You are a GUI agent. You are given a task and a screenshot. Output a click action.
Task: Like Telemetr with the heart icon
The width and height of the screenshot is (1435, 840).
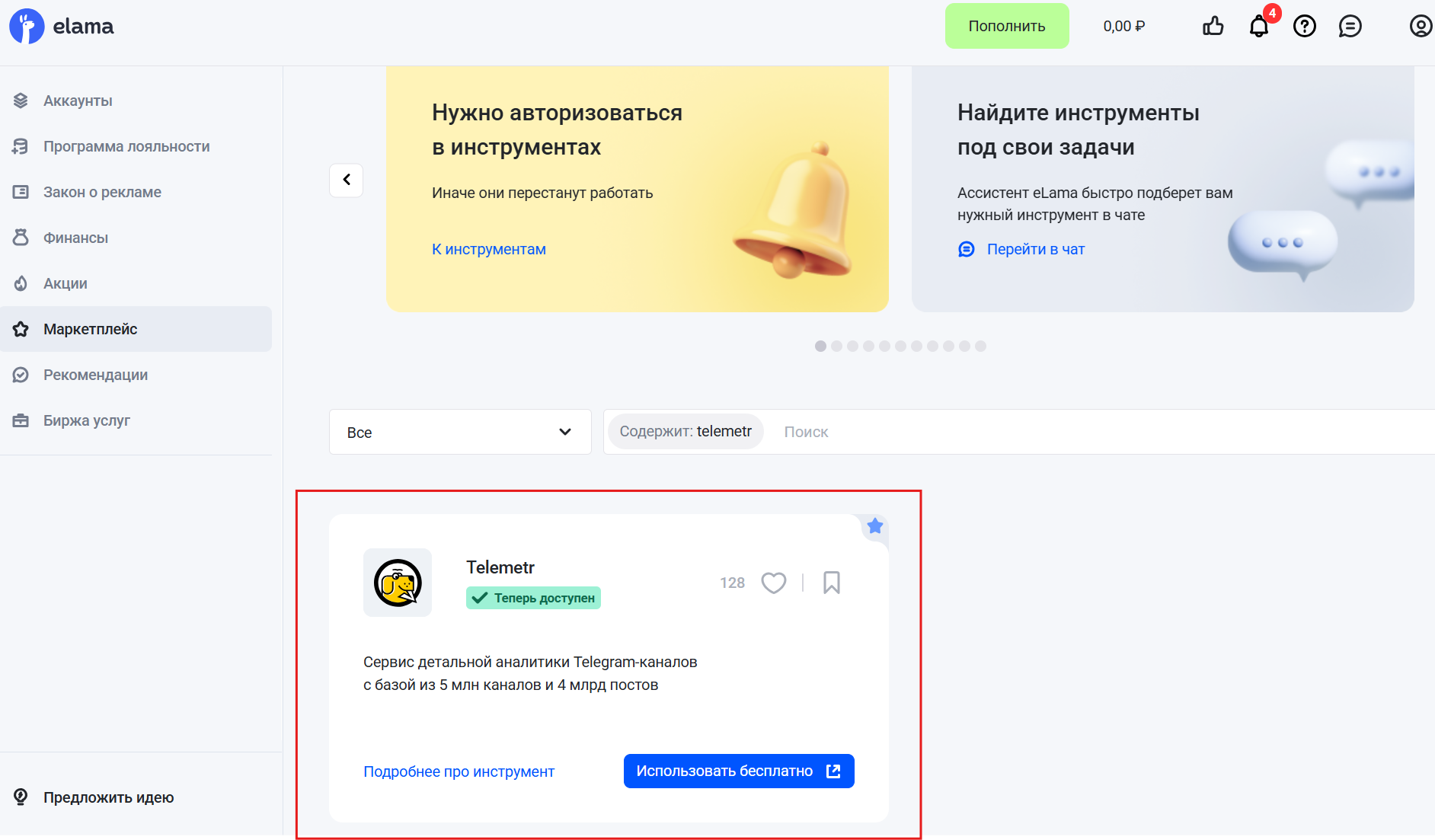[774, 583]
